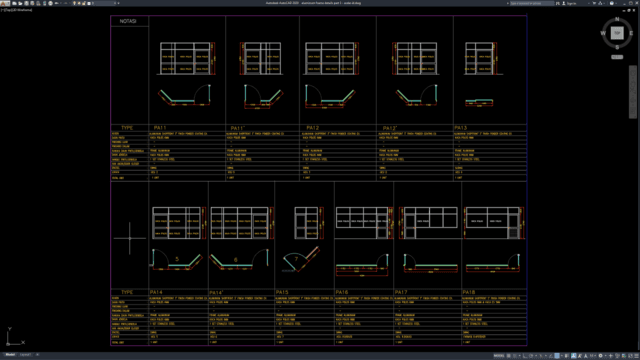Expand object snap options arrow
Viewport: 640px width, 360px height.
[x=562, y=356]
